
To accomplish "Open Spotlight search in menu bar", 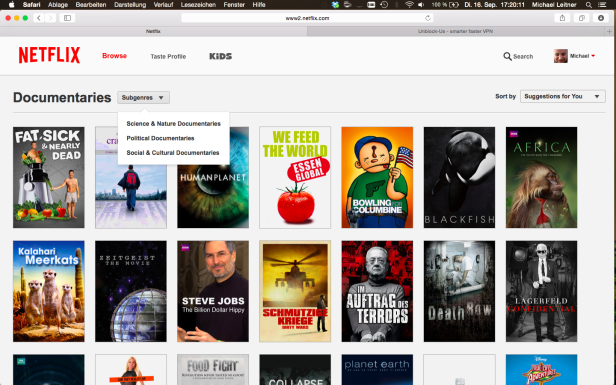I will click(588, 5).
